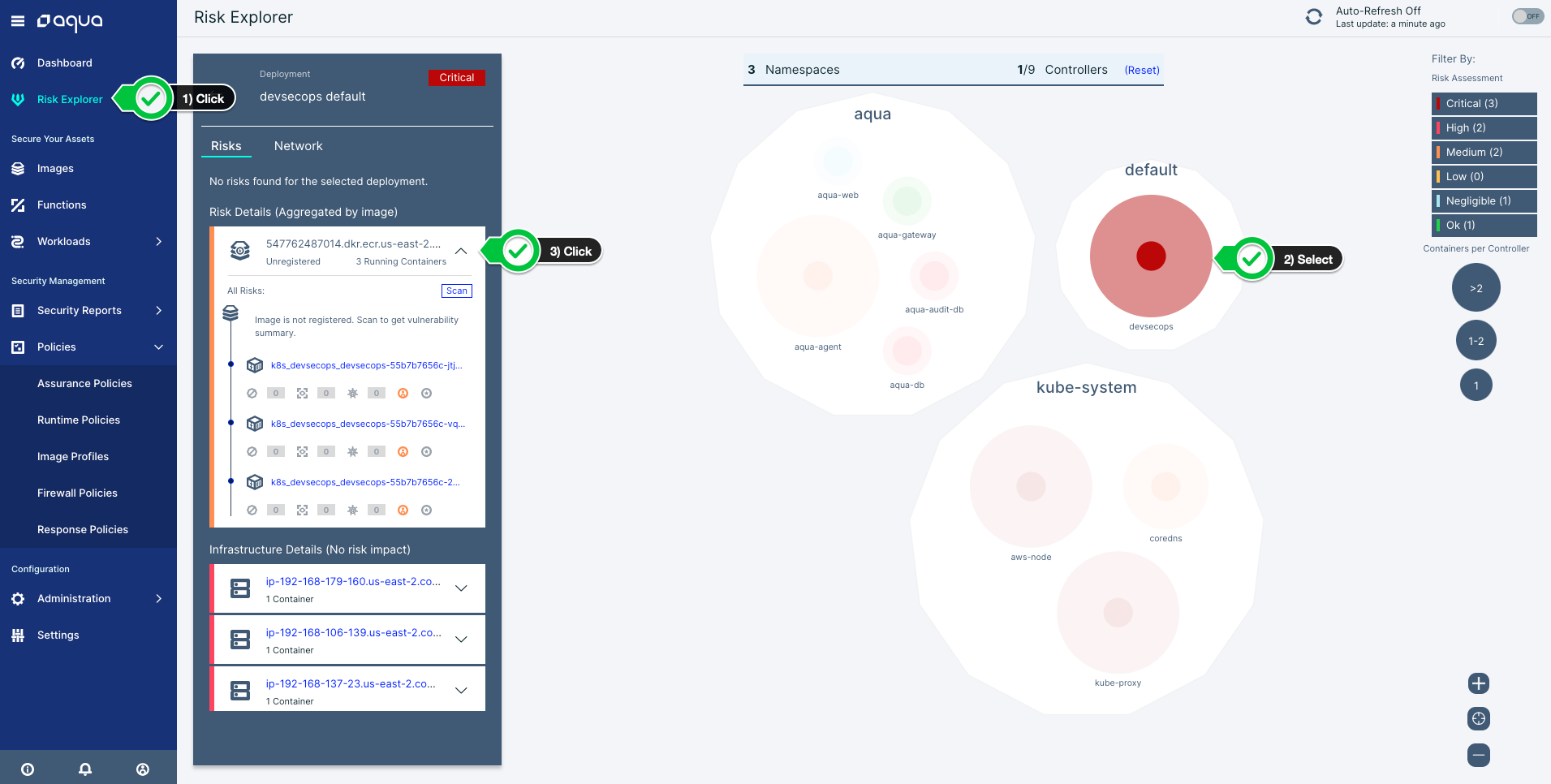Click the Dashboard gauge icon
This screenshot has width=1551, height=784.
tap(18, 62)
